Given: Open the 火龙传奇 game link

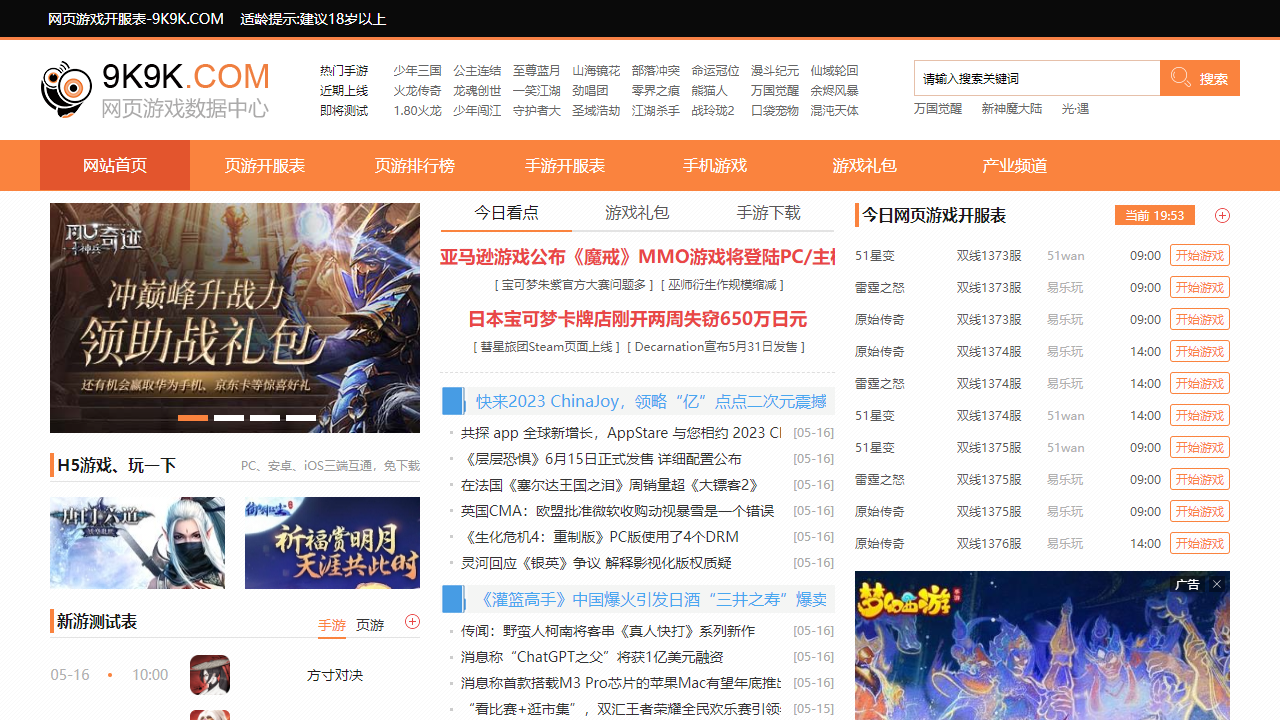Looking at the screenshot, I should point(417,91).
